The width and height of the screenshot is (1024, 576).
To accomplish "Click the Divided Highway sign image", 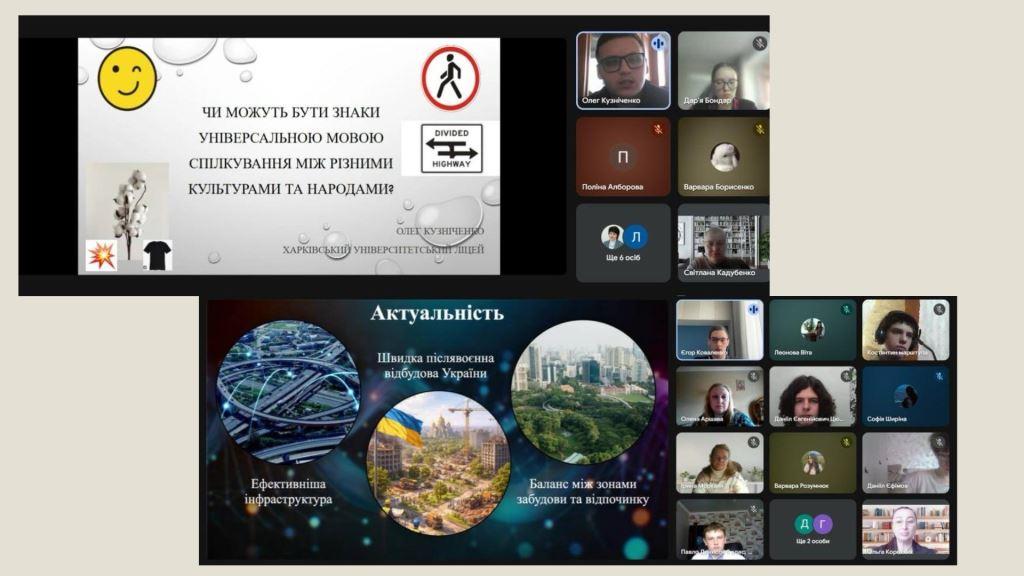I will (x=451, y=148).
